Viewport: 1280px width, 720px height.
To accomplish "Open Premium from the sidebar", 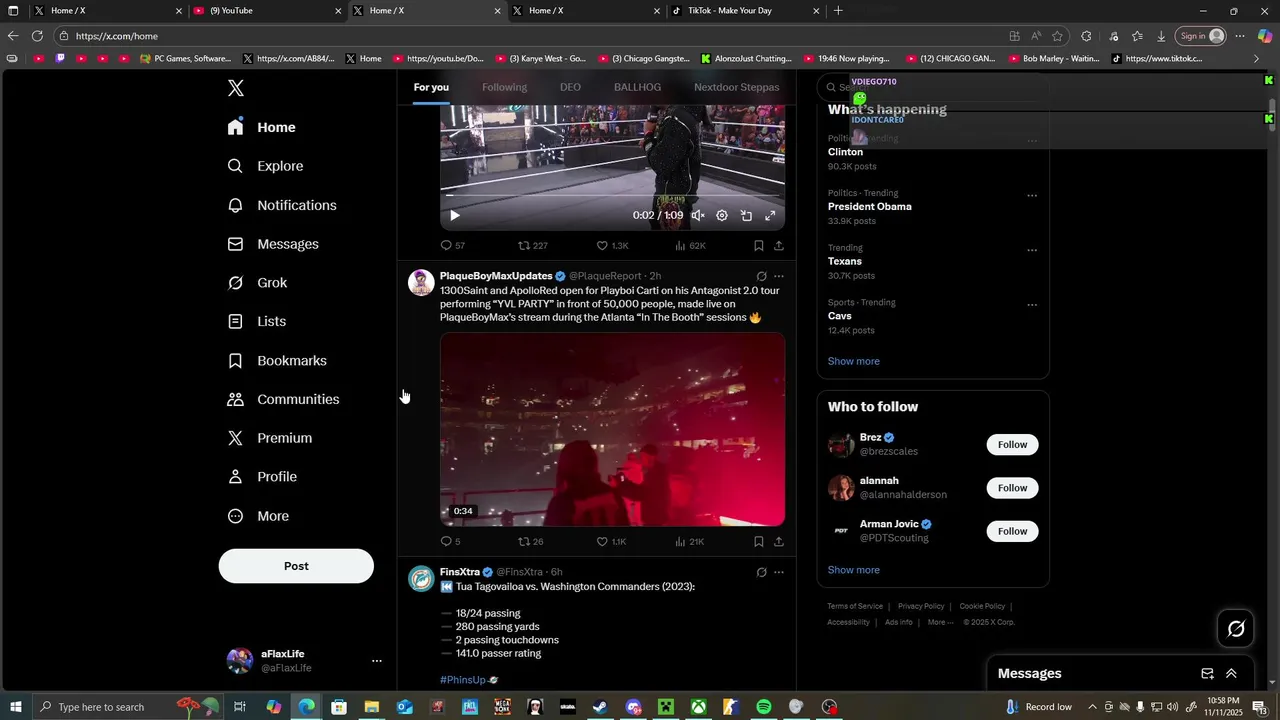I will tap(270, 438).
